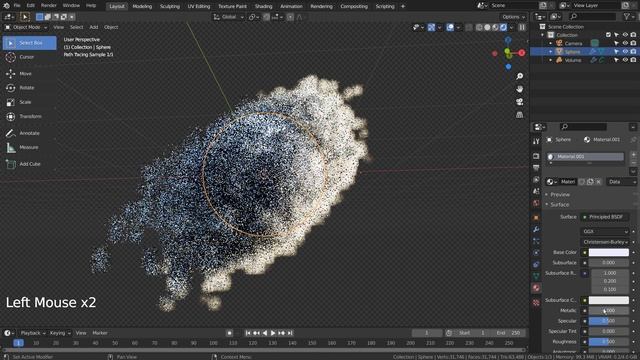Click the pan view hand icon
The width and height of the screenshot is (640, 360).
click(519, 89)
